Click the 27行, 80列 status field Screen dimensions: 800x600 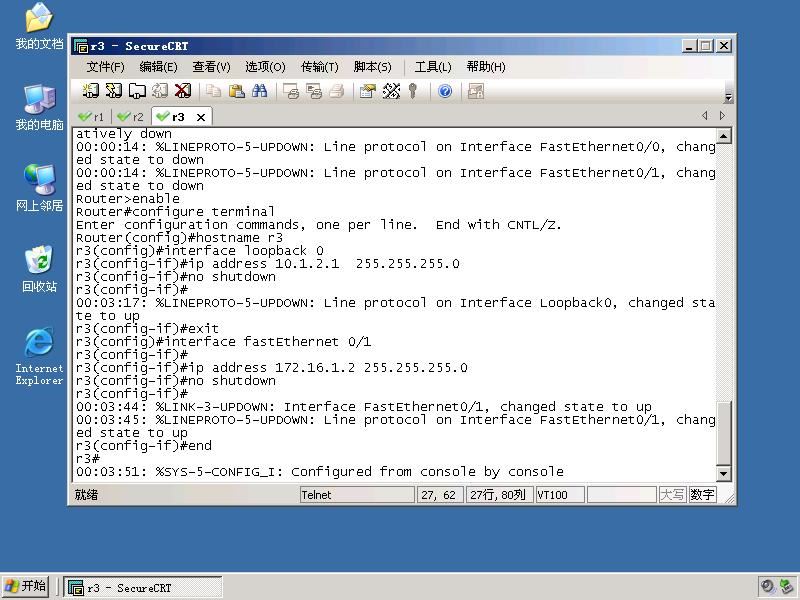point(499,494)
